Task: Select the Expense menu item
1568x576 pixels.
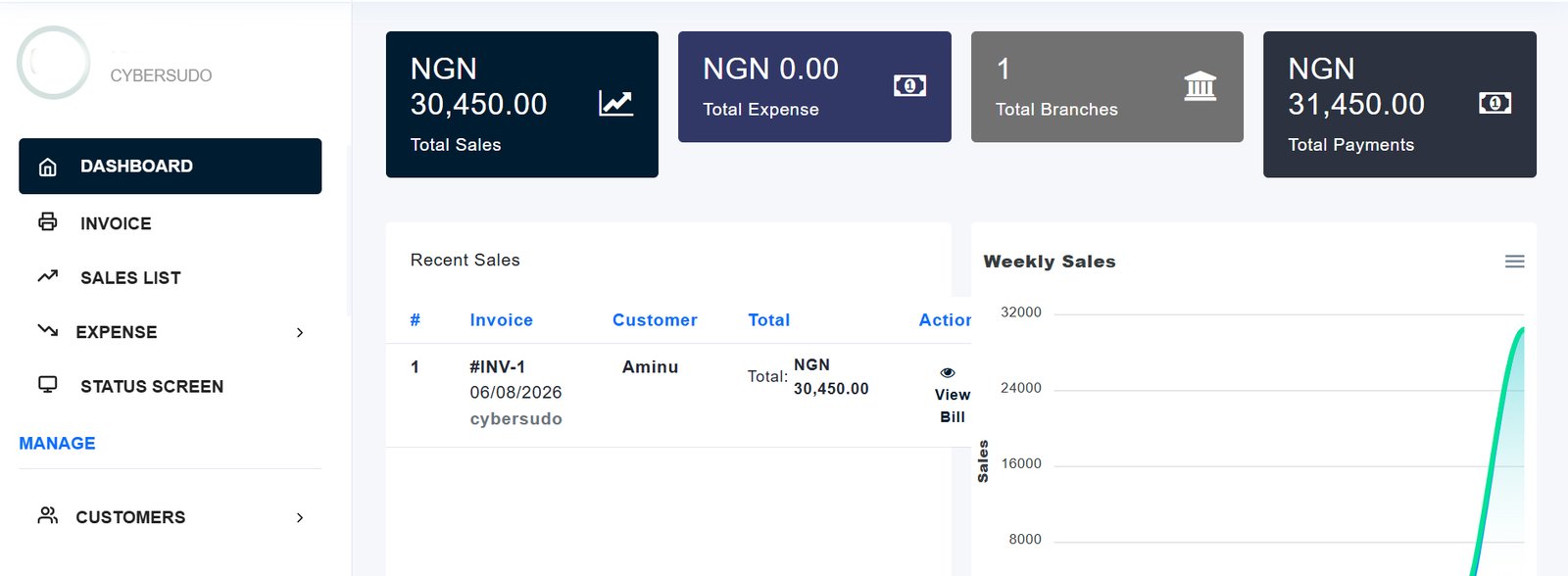Action: point(170,332)
